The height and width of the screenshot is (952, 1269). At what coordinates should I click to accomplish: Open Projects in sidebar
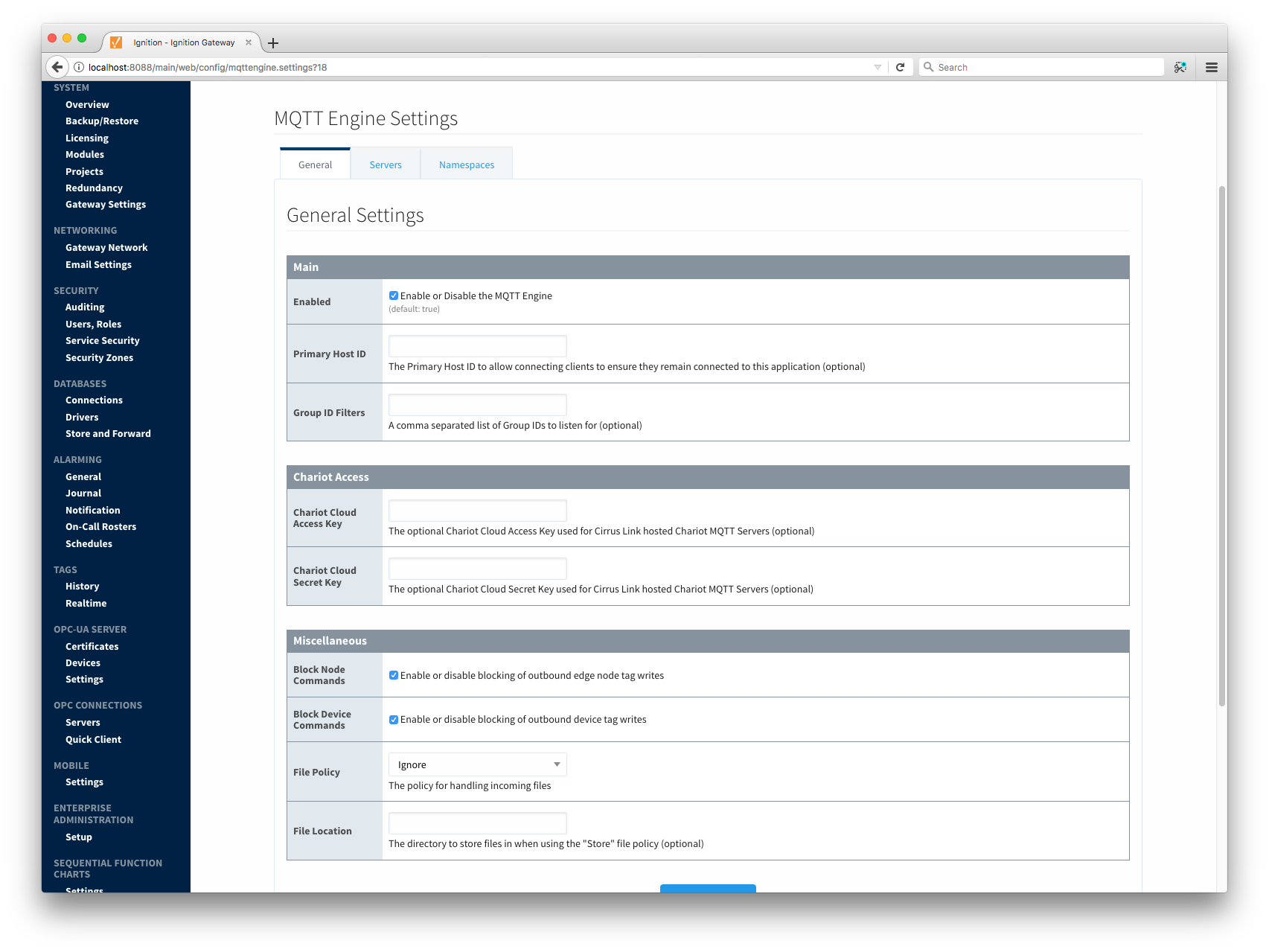click(84, 172)
